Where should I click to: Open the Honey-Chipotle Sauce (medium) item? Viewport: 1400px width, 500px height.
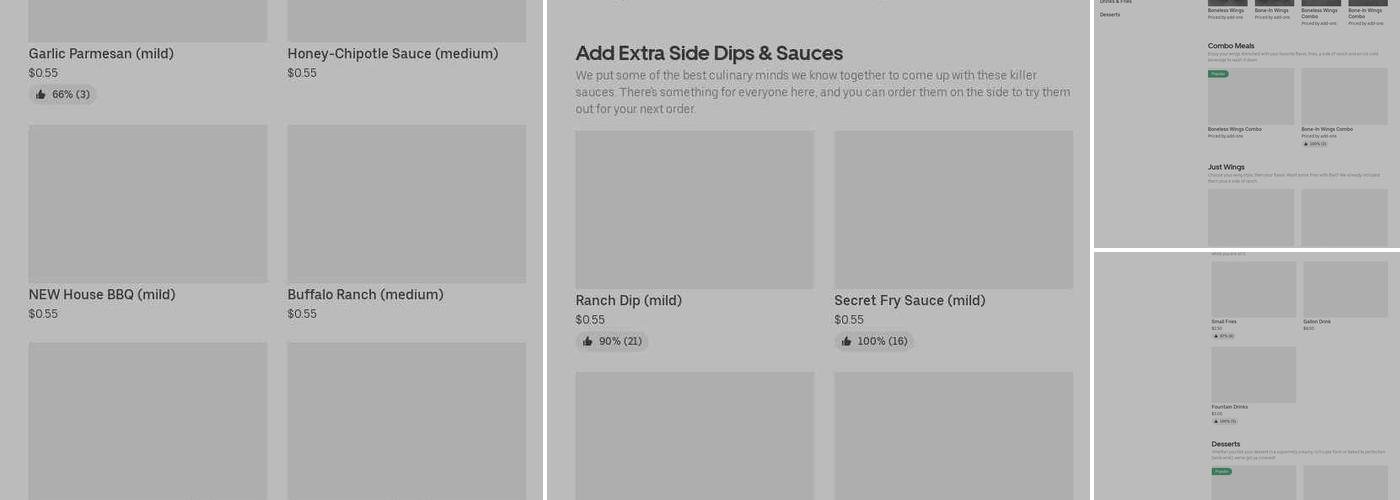392,54
